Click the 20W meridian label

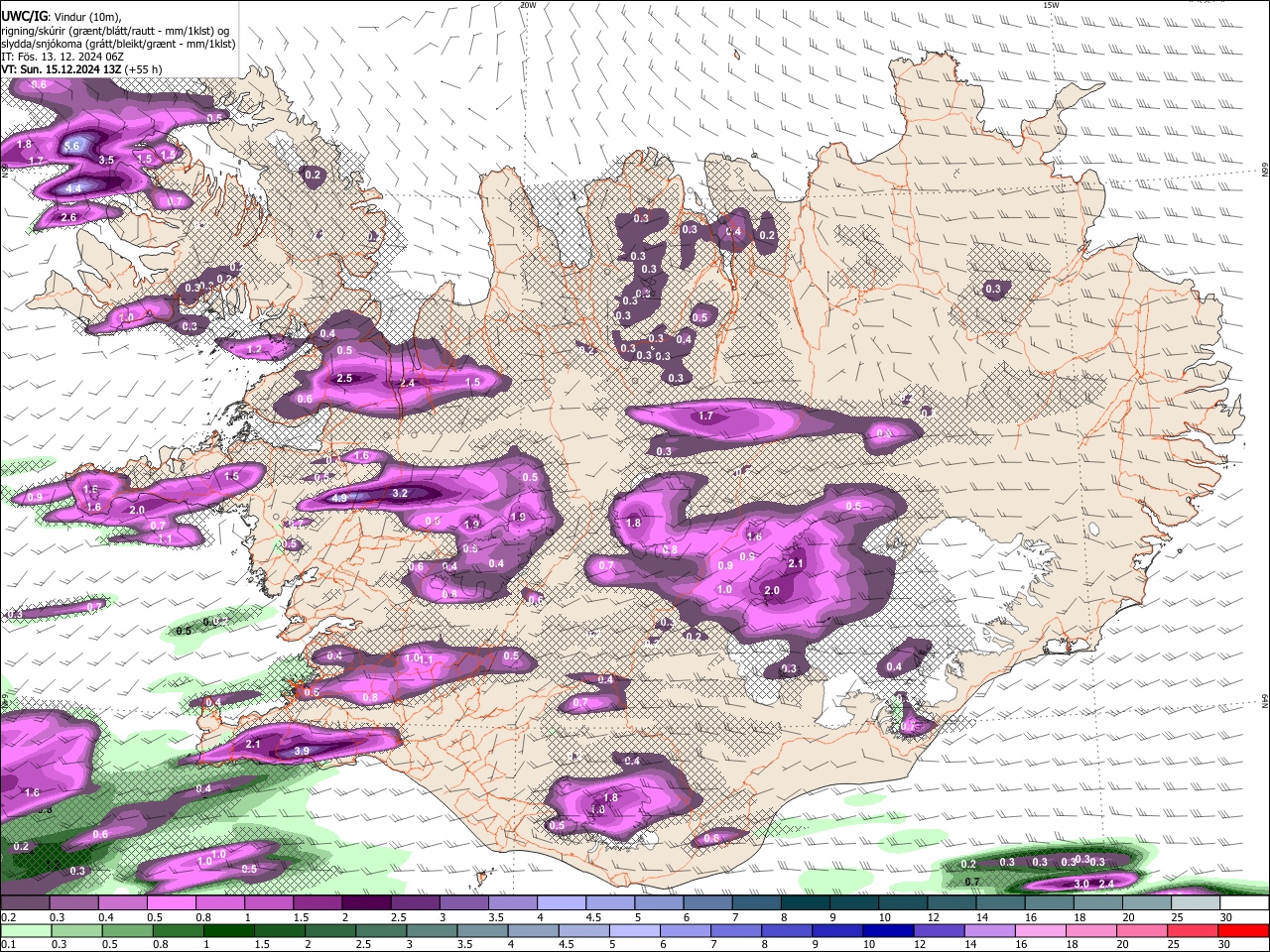[527, 5]
